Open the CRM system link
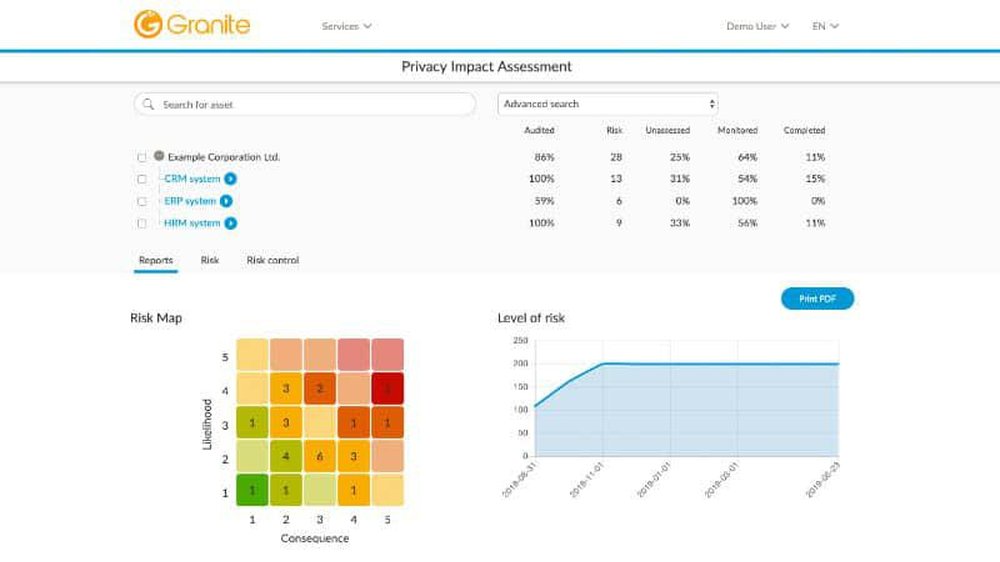1000x562 pixels. click(x=192, y=179)
